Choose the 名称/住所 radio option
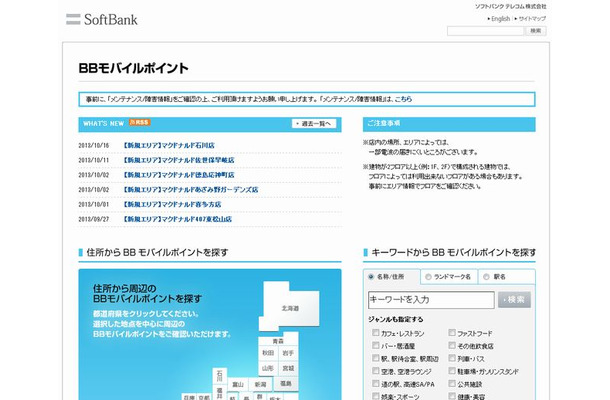Image resolution: width=610 pixels, height=400 pixels. tap(371, 277)
